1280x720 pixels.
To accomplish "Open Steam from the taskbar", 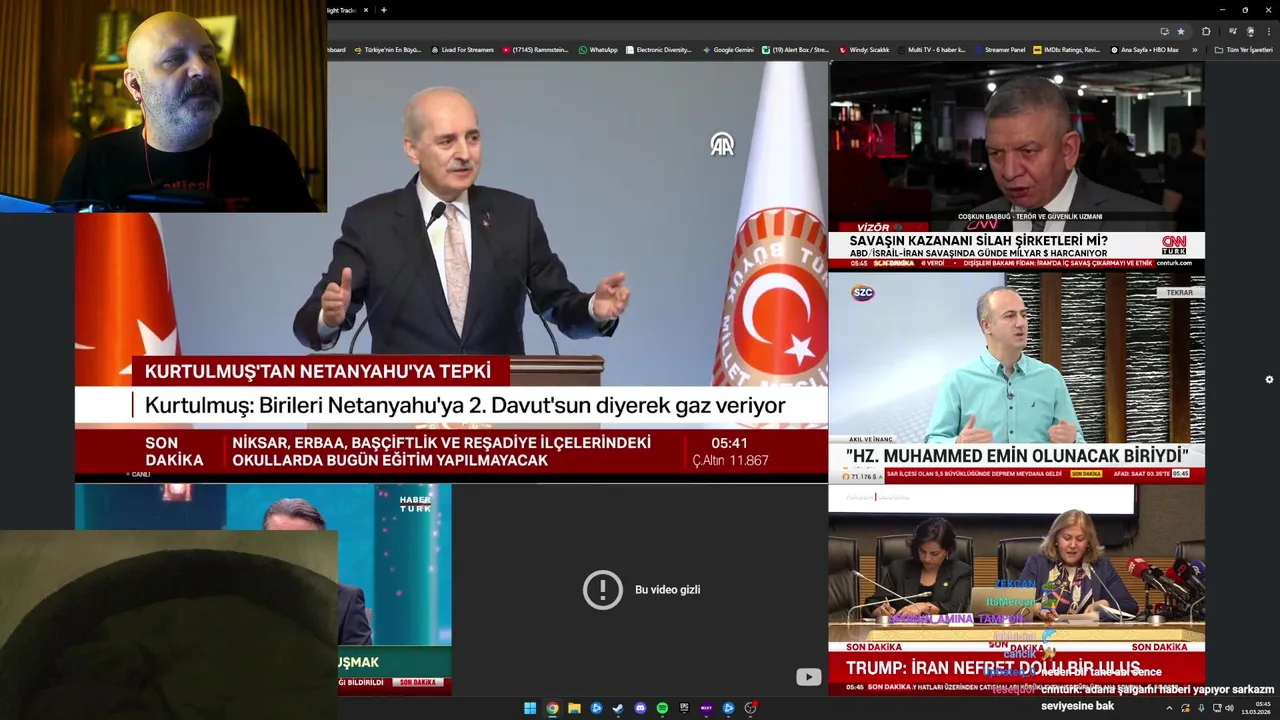I will (618, 708).
